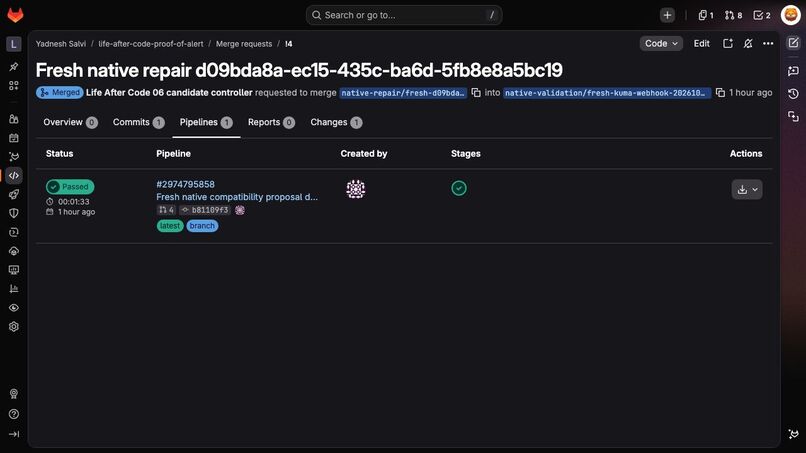Image resolution: width=806 pixels, height=453 pixels.
Task: Open Build rocket icon in sidebar
Action: (14, 194)
